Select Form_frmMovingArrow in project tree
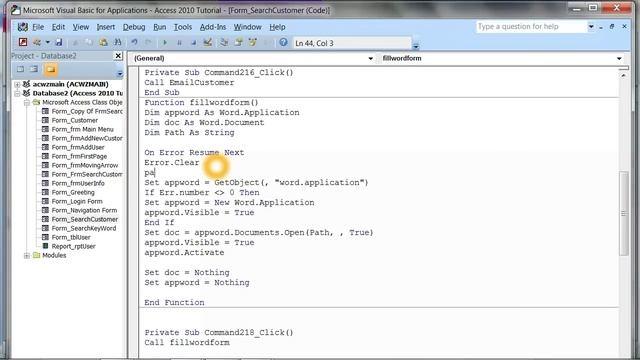Image resolution: width=640 pixels, height=360 pixels. click(85, 165)
